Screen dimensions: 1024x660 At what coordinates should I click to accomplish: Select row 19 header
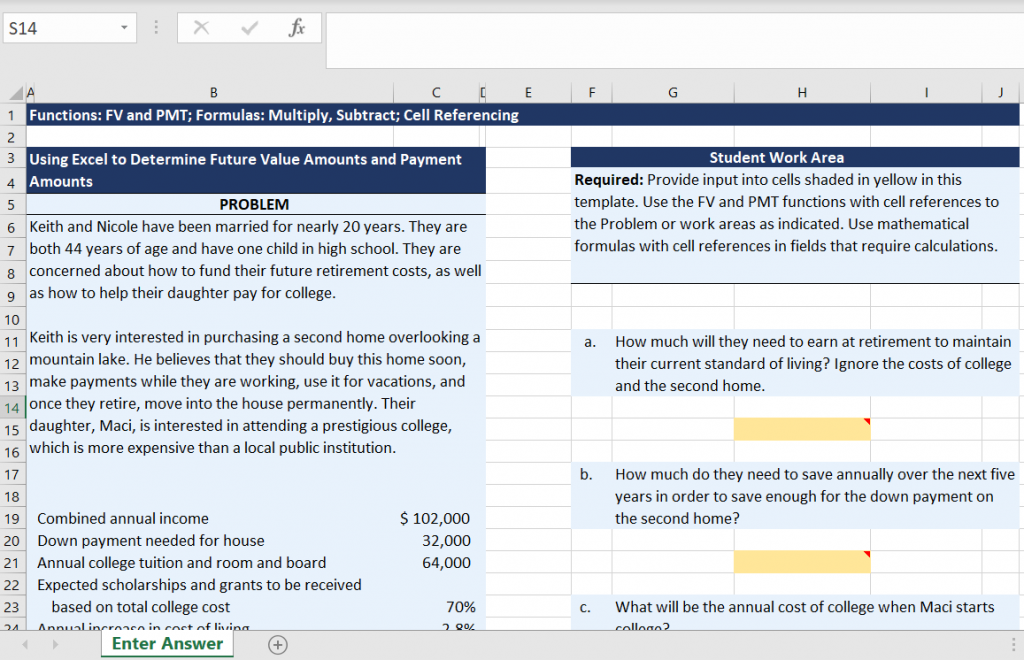click(12, 518)
